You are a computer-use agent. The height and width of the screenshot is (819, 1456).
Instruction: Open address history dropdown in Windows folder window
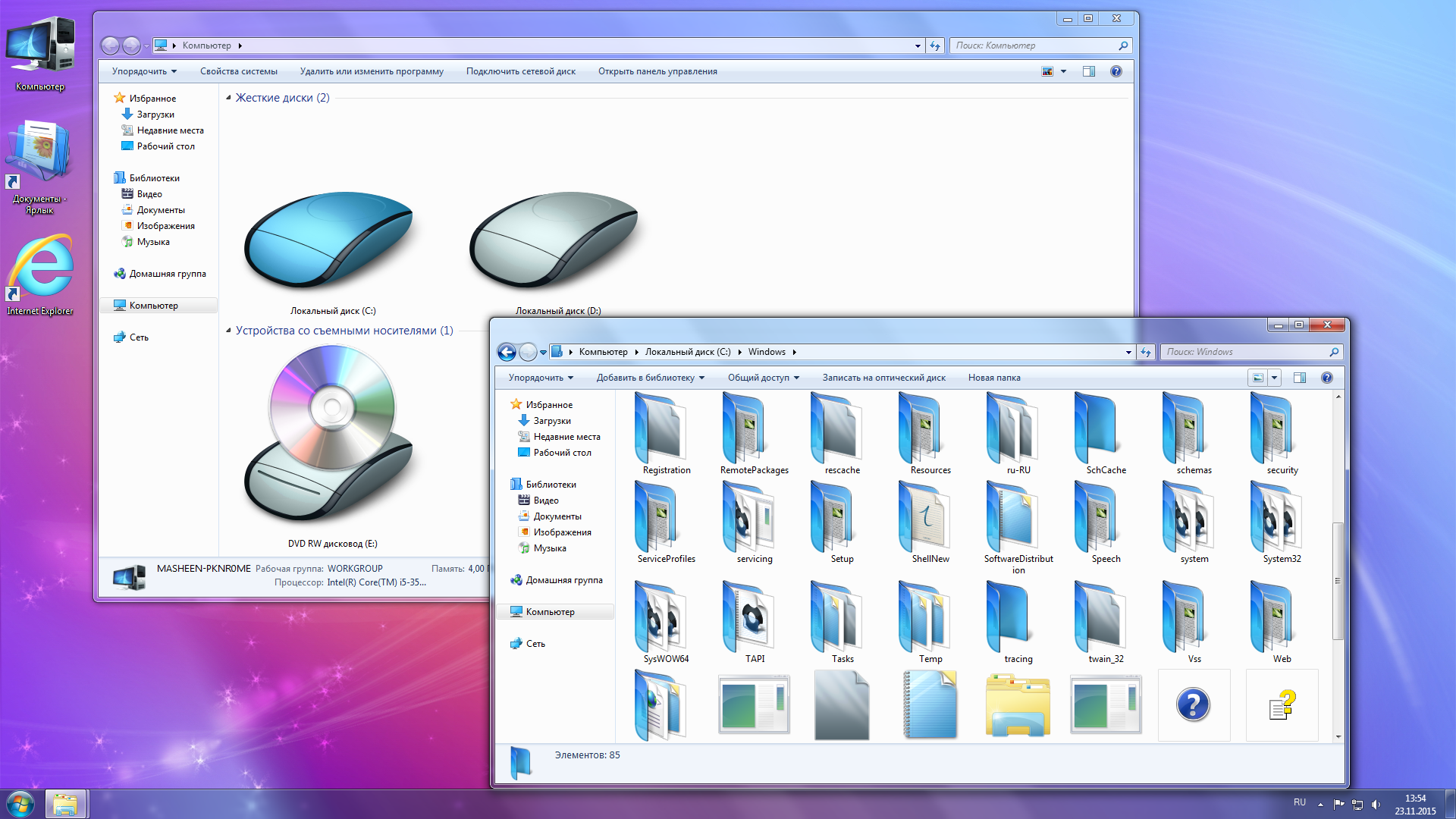click(1128, 352)
